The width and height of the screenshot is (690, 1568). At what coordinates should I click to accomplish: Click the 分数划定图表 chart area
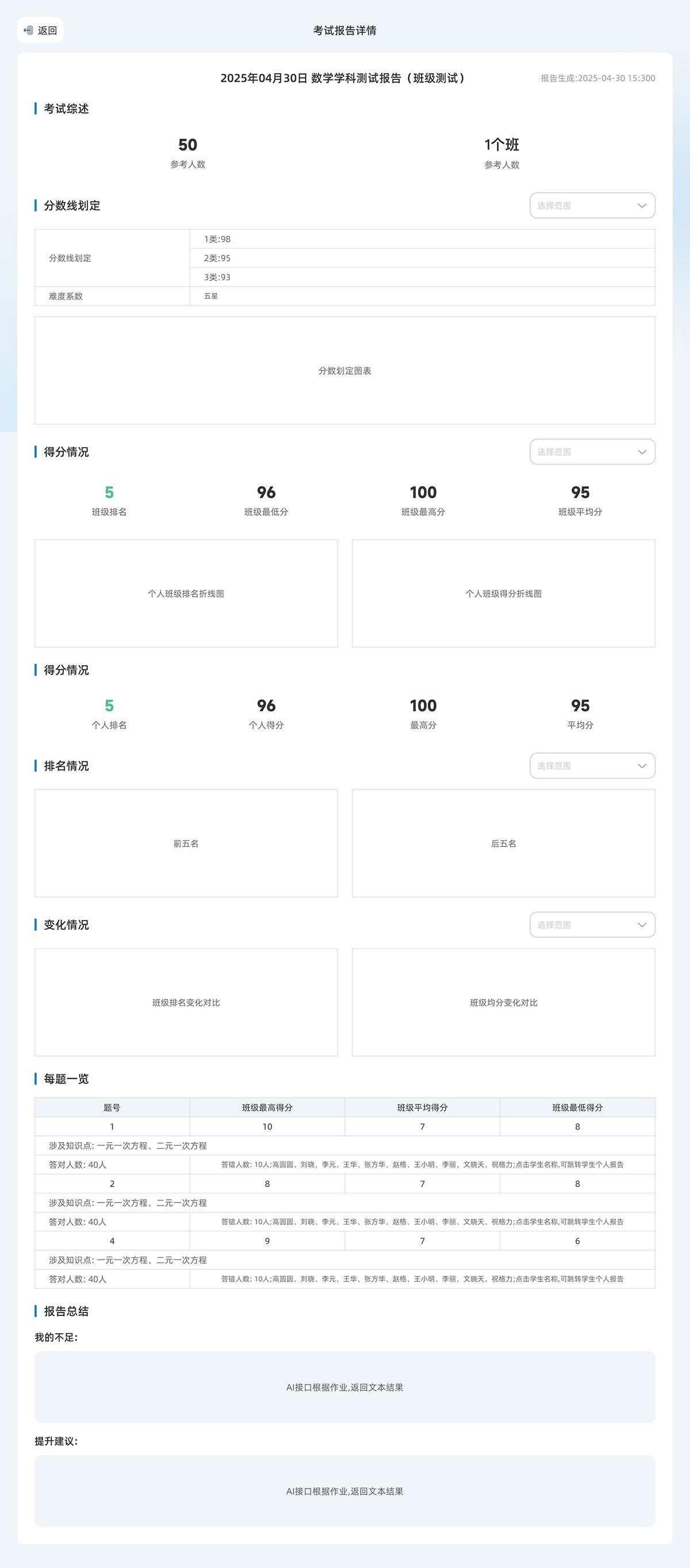tap(344, 370)
